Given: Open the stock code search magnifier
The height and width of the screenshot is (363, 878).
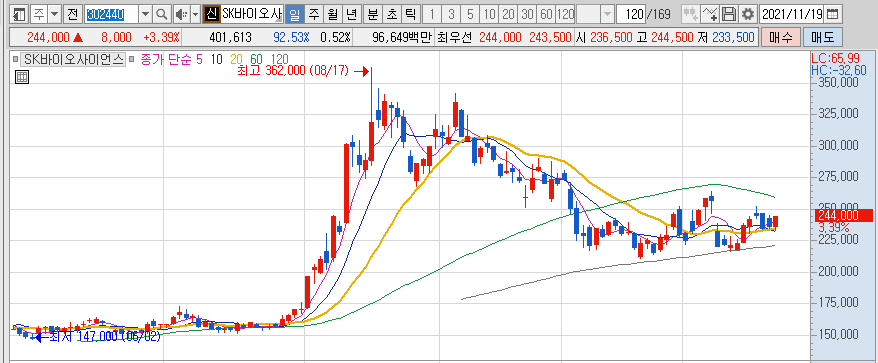Looking at the screenshot, I should click(x=161, y=14).
